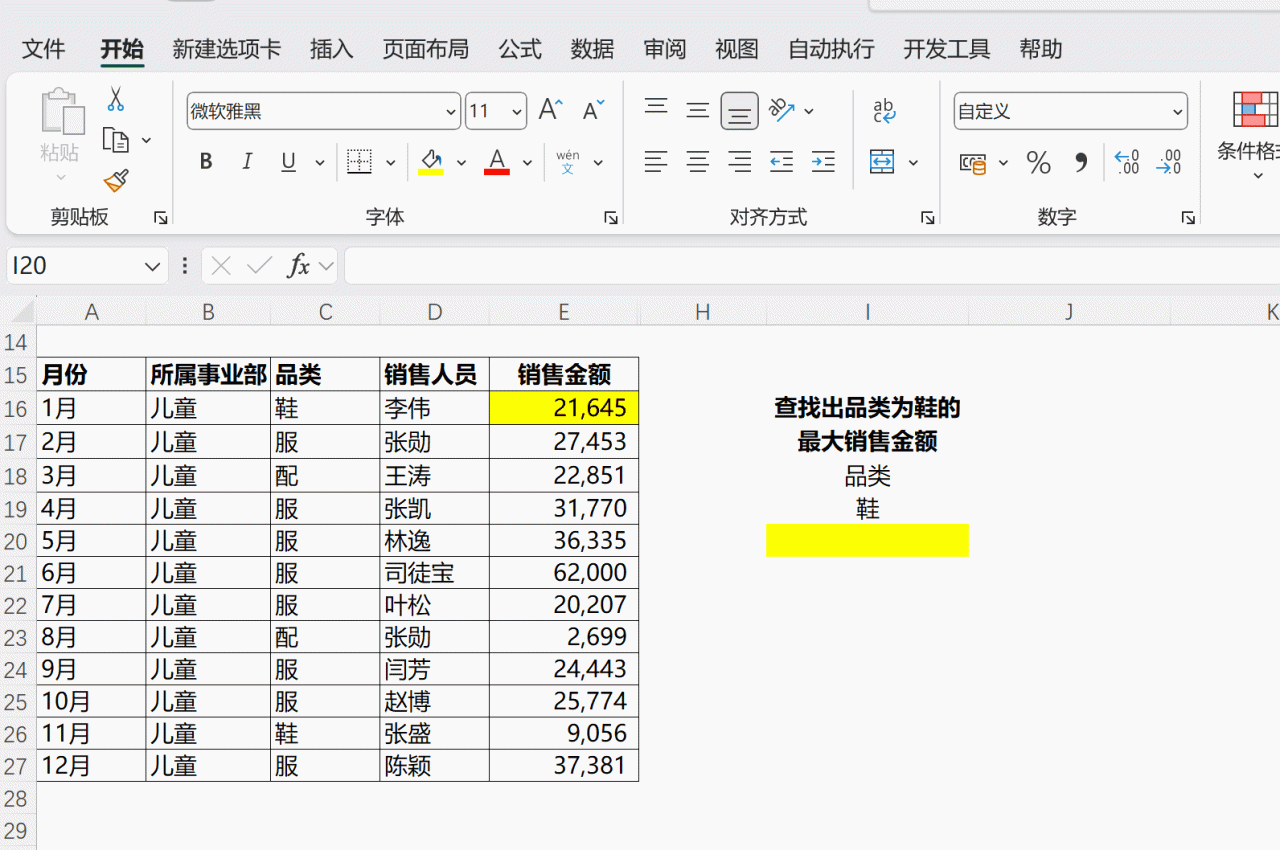Select Bottom Align icon

(740, 111)
